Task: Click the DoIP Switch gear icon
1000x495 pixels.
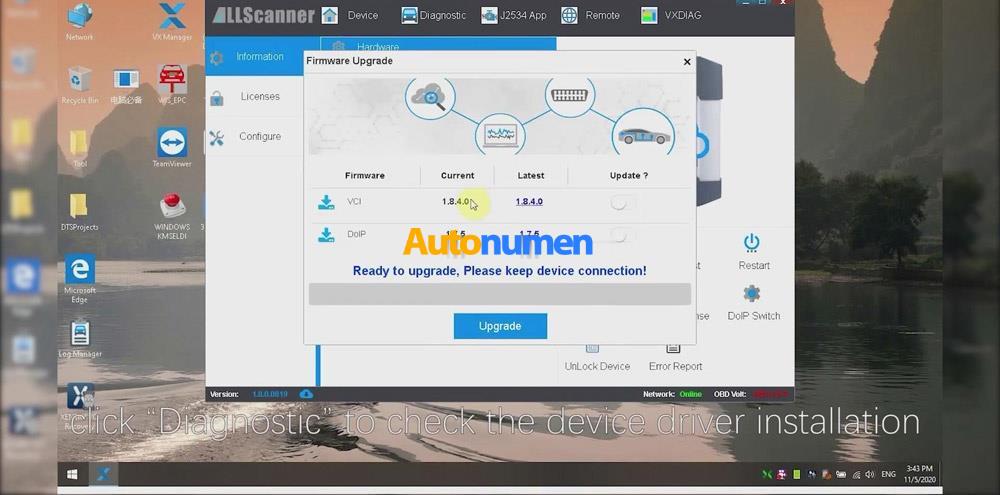Action: 751,293
